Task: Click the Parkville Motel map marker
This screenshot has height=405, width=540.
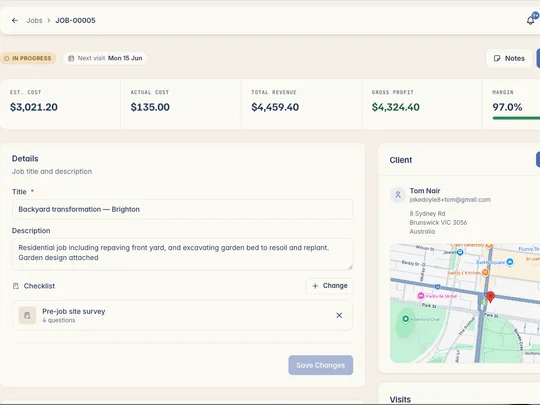Action: (x=420, y=296)
